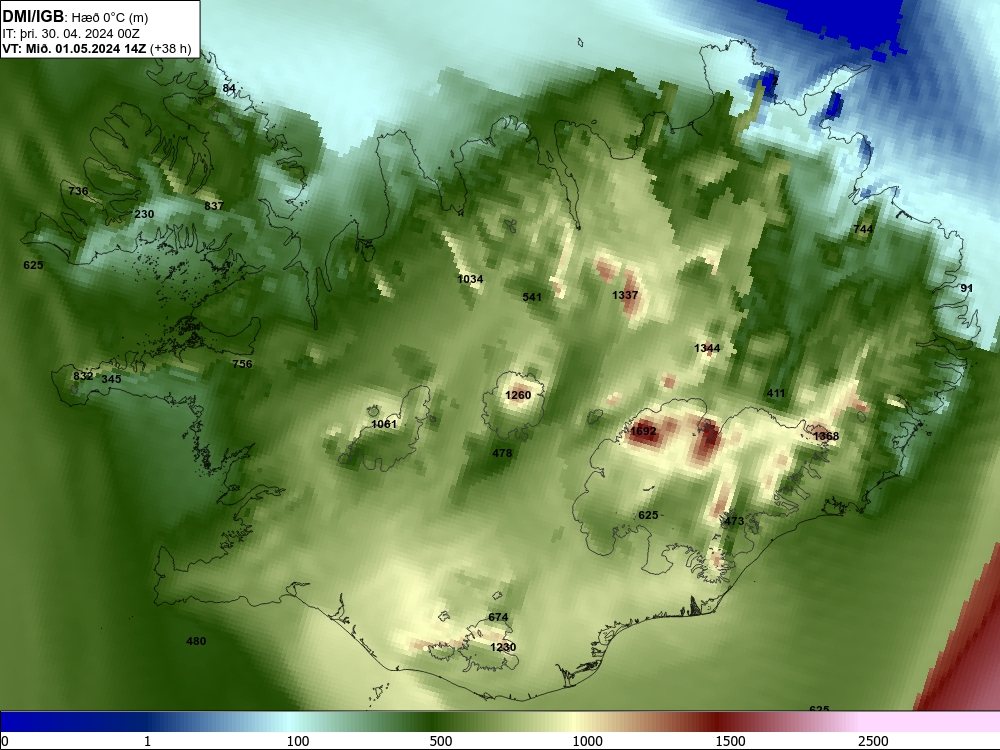Click the 736 value in the Westfjords
Viewport: 1000px width, 750px height.
click(x=78, y=191)
